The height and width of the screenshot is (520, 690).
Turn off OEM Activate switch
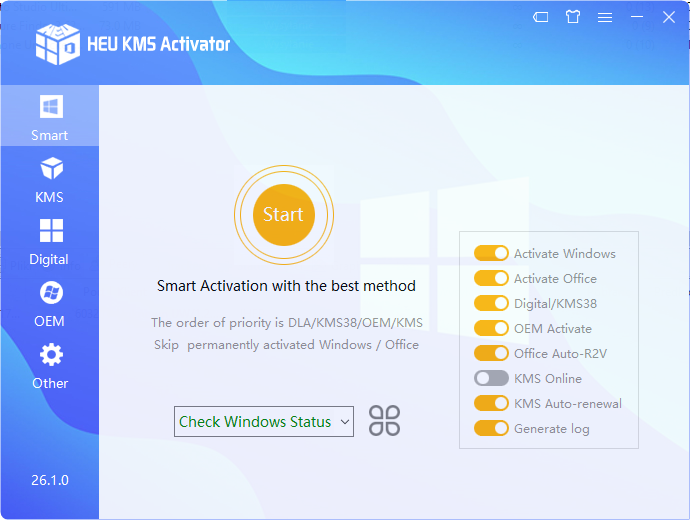point(491,328)
